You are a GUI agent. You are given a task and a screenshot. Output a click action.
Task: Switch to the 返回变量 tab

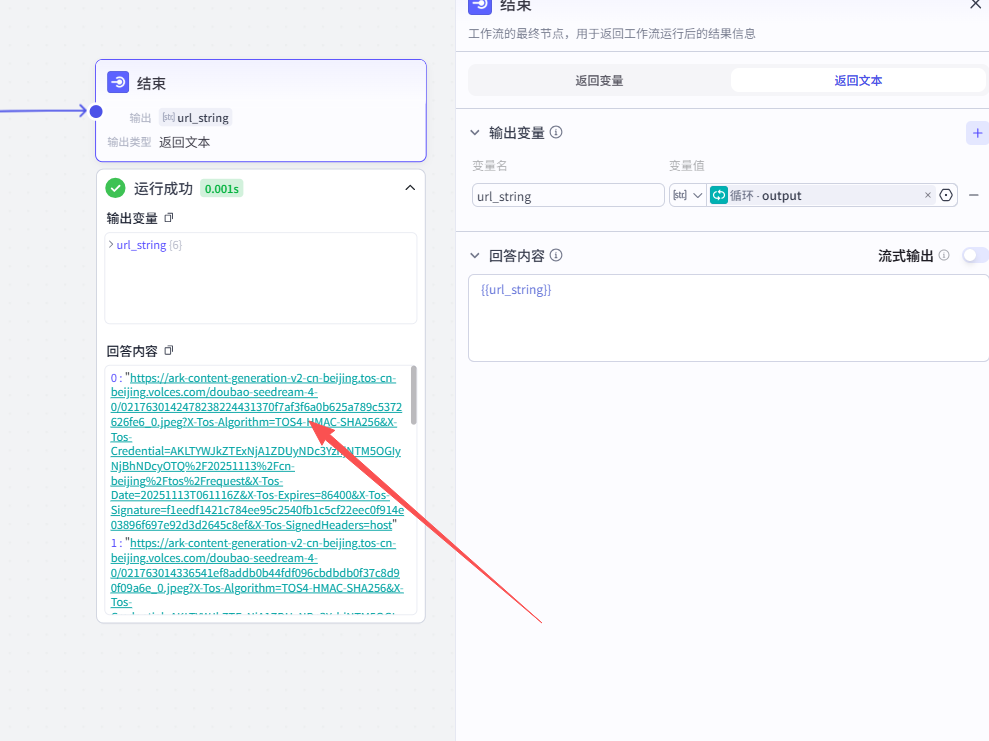point(599,80)
